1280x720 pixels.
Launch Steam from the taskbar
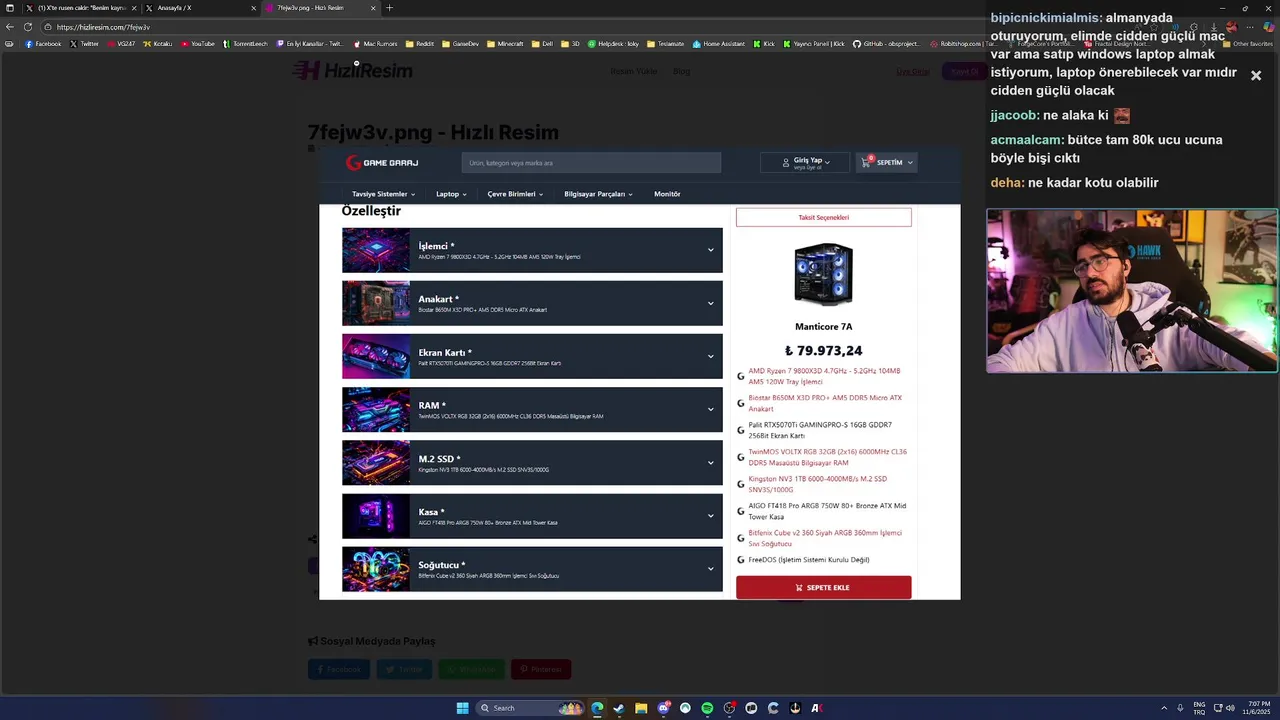[619, 708]
